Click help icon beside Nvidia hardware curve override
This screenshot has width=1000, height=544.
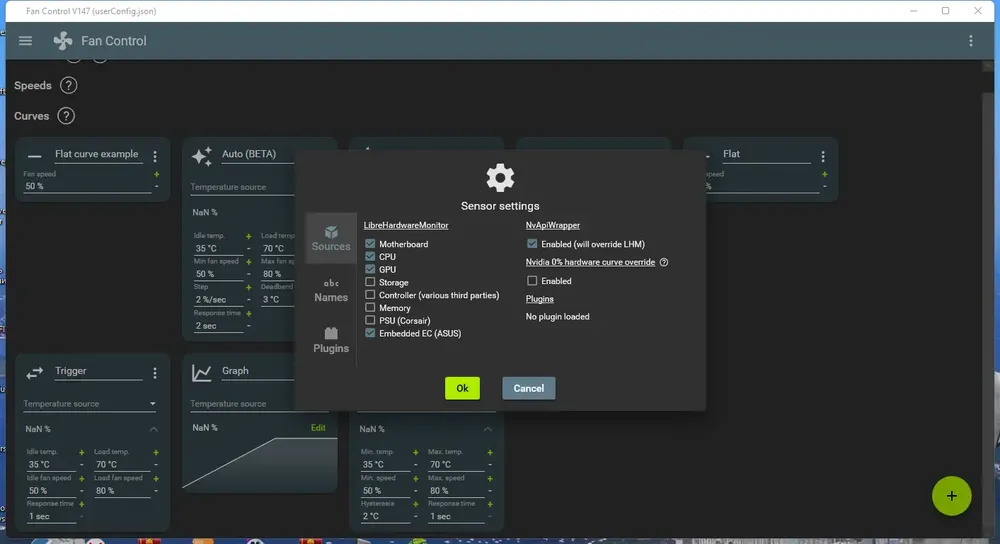[664, 262]
